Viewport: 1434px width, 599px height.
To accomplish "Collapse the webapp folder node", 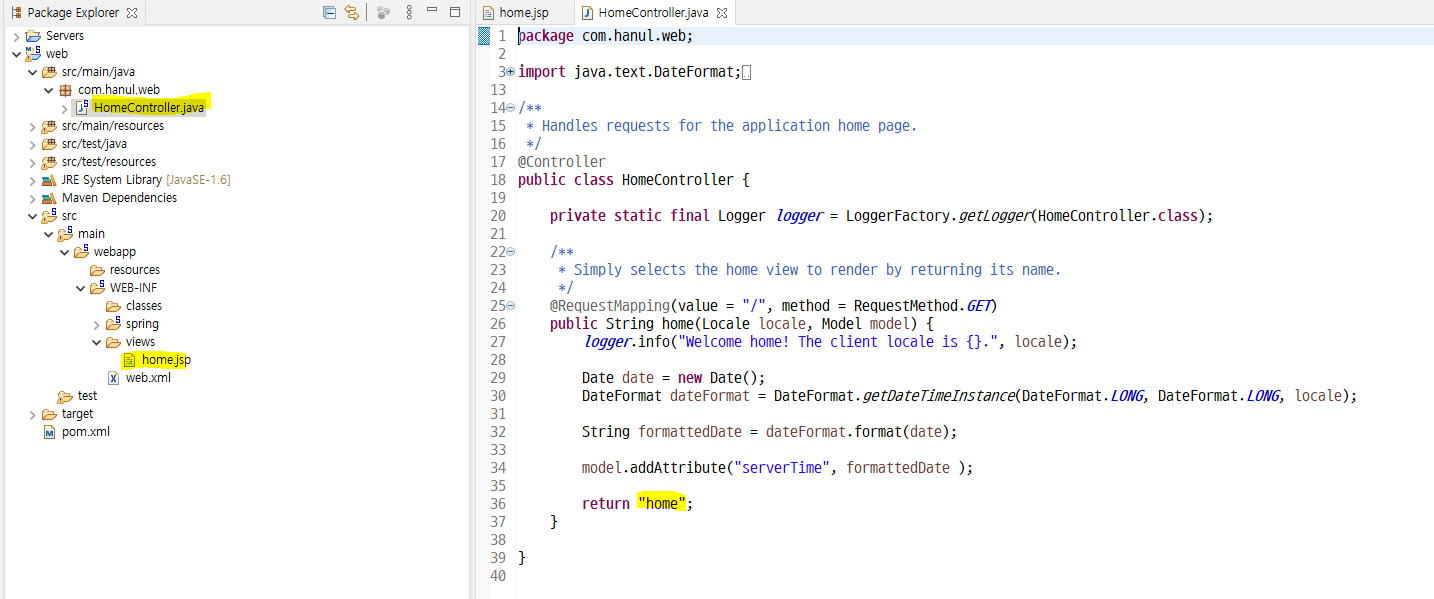I will tap(64, 252).
